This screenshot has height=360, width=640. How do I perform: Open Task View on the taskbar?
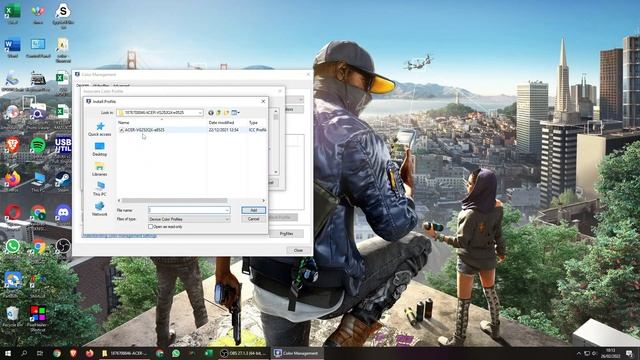pos(40,353)
